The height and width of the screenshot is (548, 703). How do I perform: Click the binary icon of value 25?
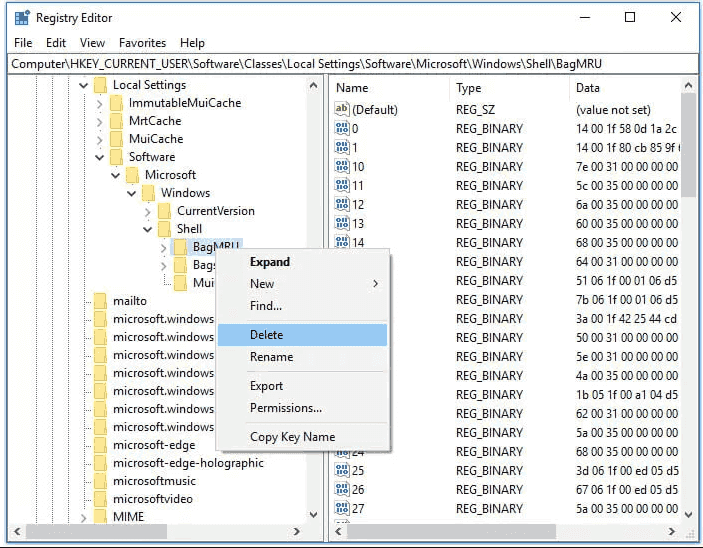click(x=342, y=470)
